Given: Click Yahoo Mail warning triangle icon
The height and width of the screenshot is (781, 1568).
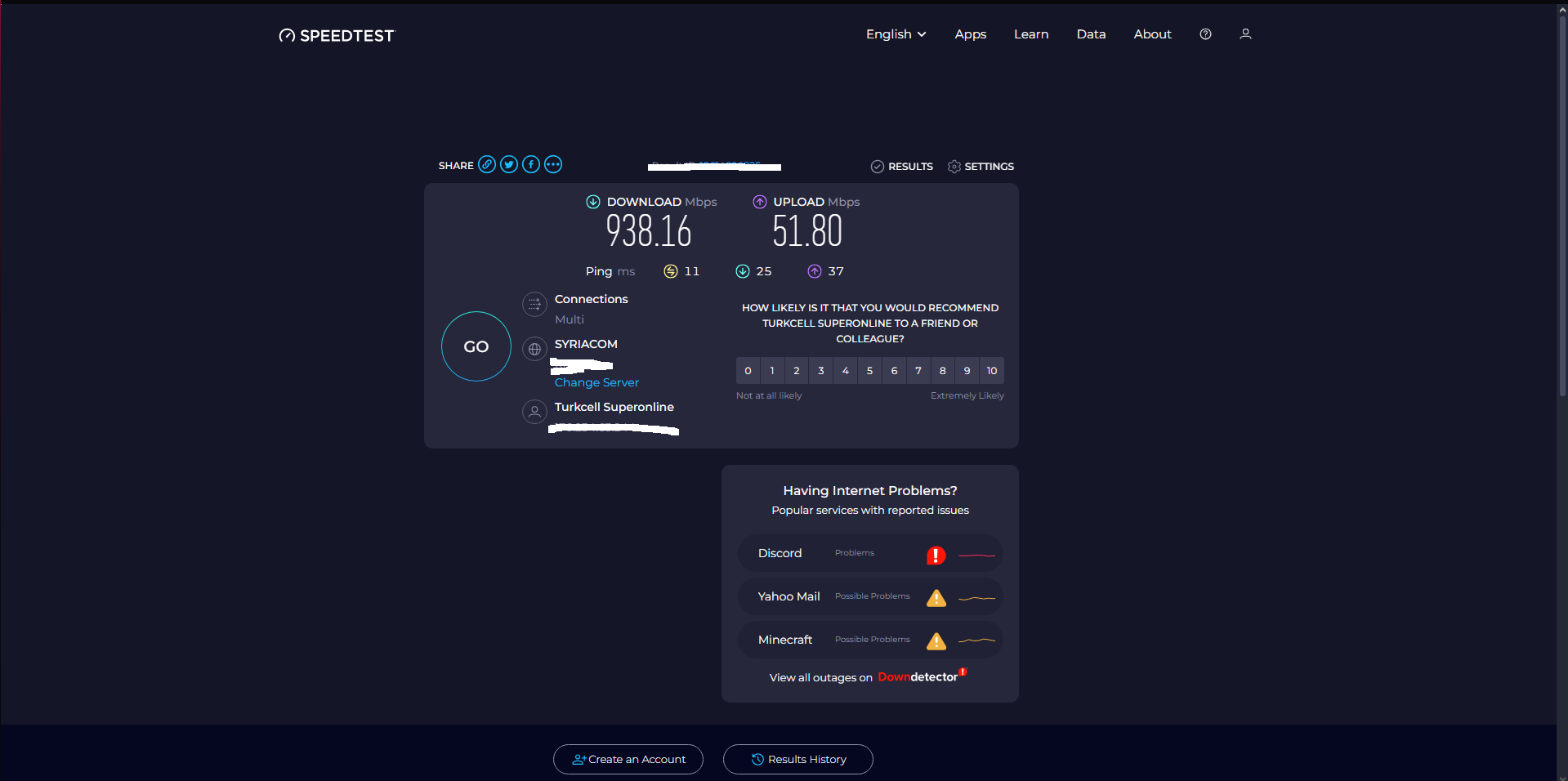Looking at the screenshot, I should tap(936, 598).
